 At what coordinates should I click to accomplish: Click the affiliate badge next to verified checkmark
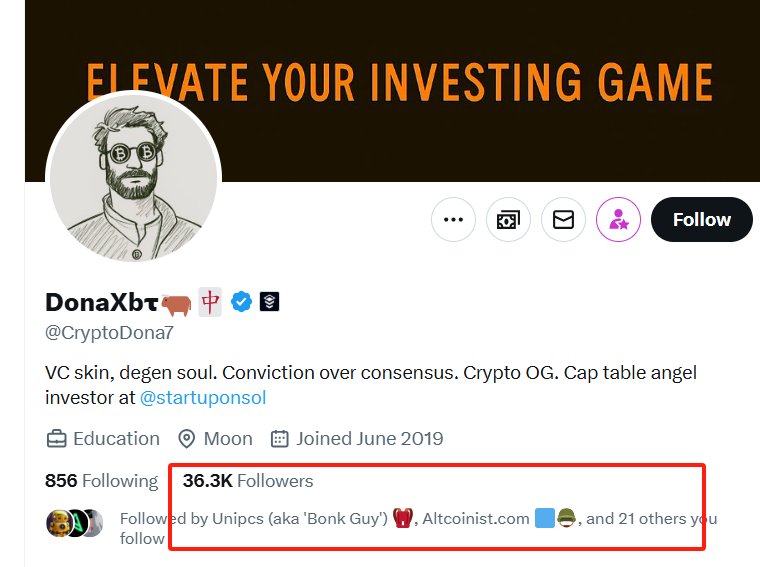coord(269,302)
